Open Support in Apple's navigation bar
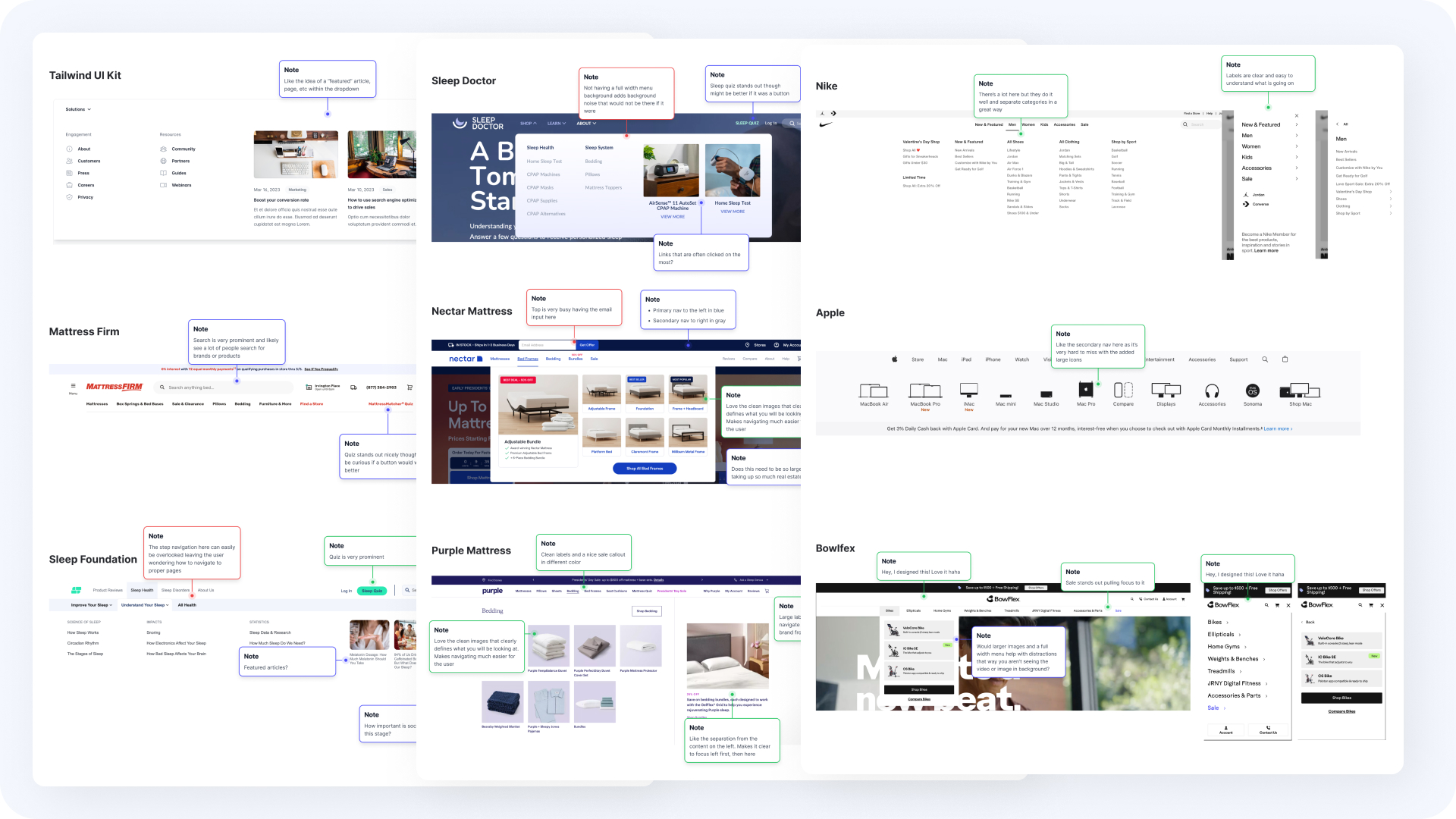The image size is (1456, 819). 1238,359
